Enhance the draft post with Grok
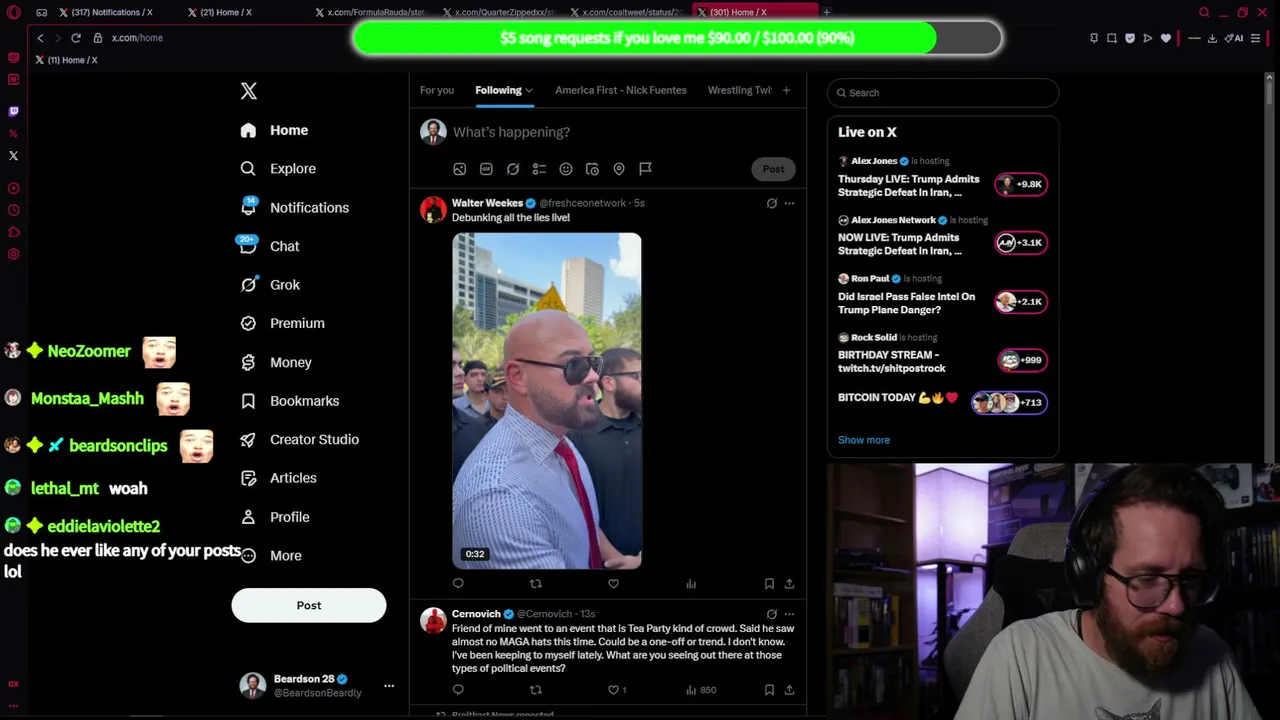Screen dimensions: 1280x720 click(x=513, y=169)
